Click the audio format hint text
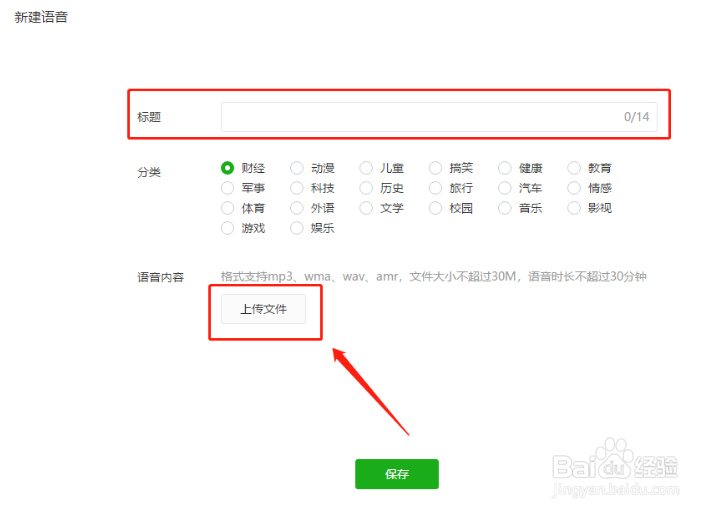The width and height of the screenshot is (721, 515). tap(434, 276)
